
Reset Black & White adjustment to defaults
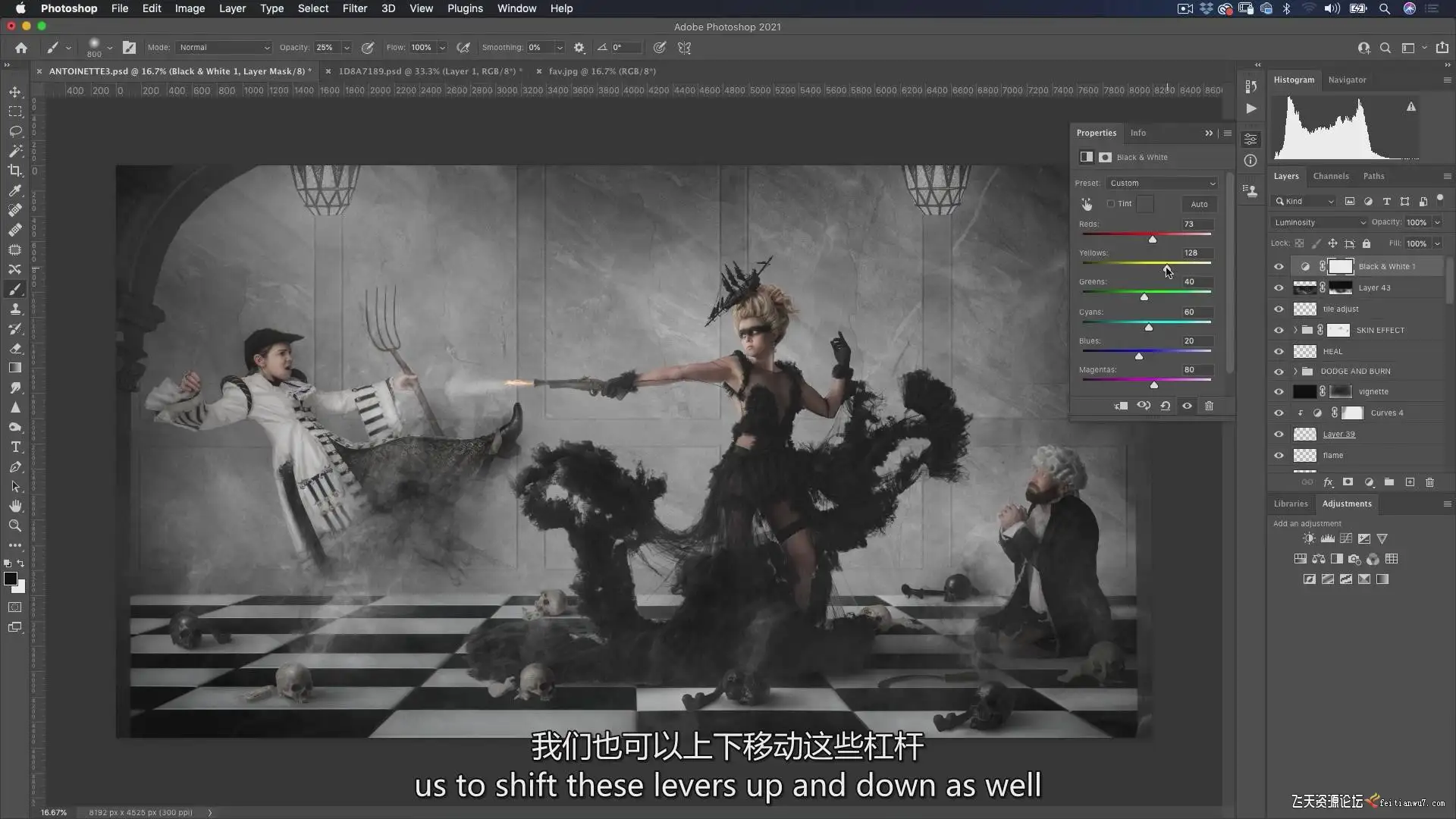point(1166,406)
